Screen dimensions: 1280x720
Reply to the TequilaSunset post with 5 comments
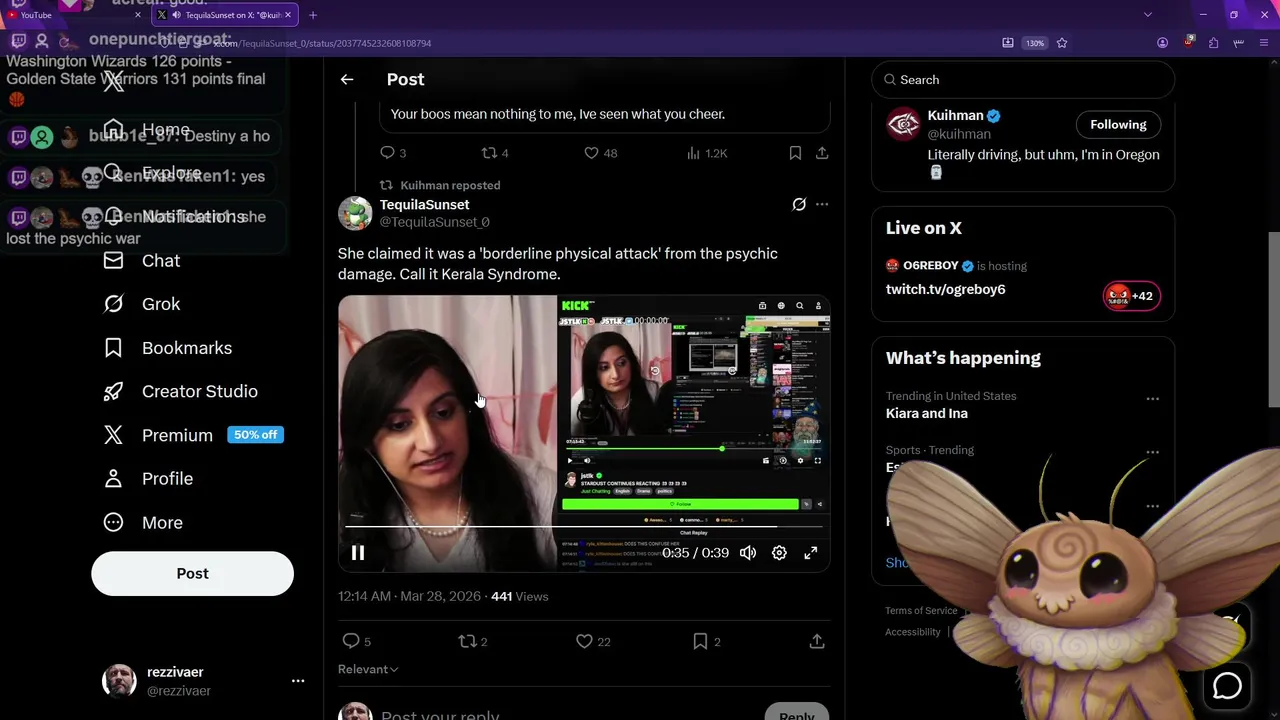point(356,641)
